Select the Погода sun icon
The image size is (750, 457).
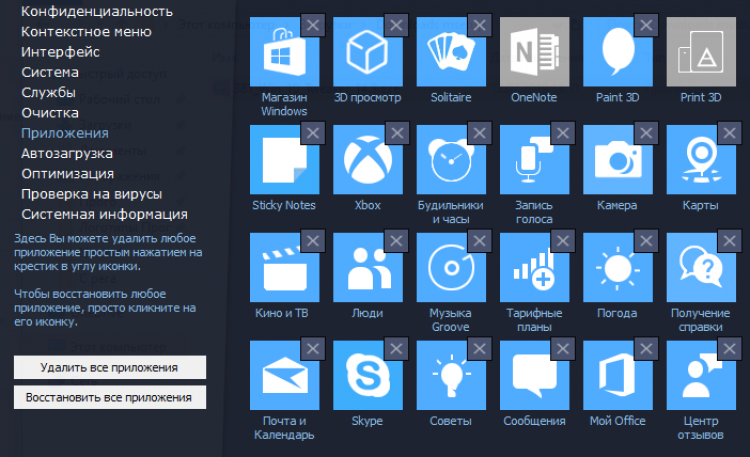pyautogui.click(x=618, y=268)
